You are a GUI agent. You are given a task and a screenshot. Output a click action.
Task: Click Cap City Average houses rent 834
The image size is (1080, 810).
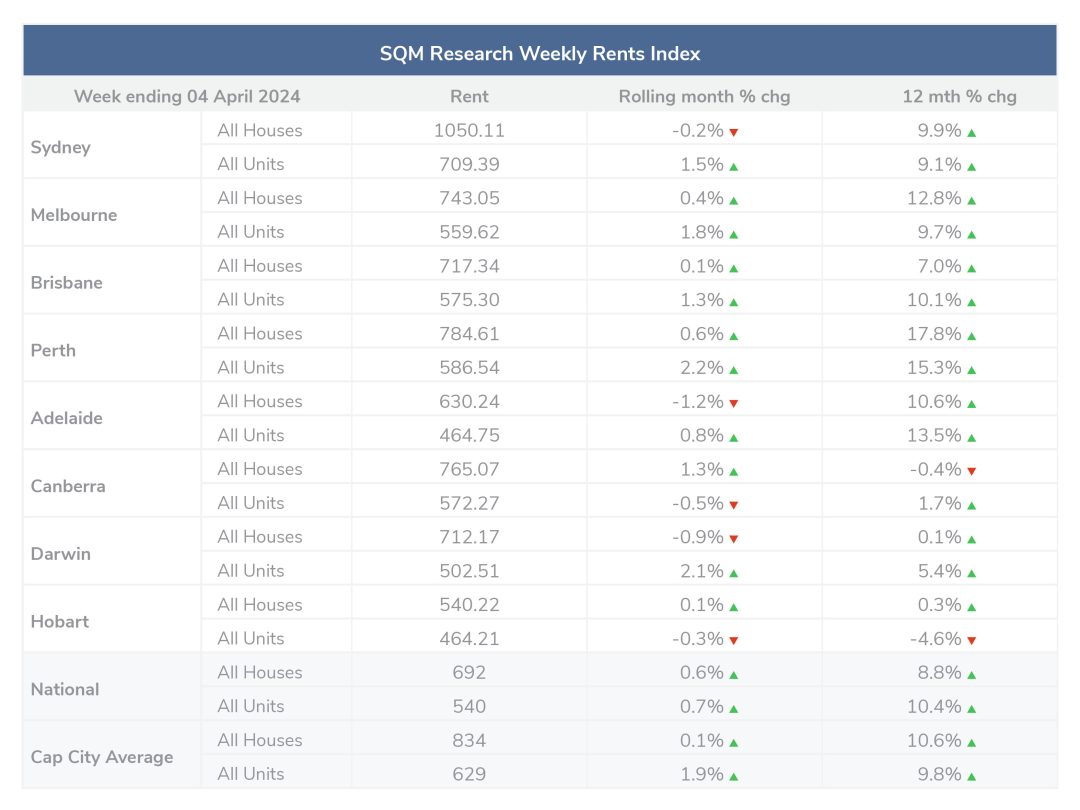tap(469, 740)
